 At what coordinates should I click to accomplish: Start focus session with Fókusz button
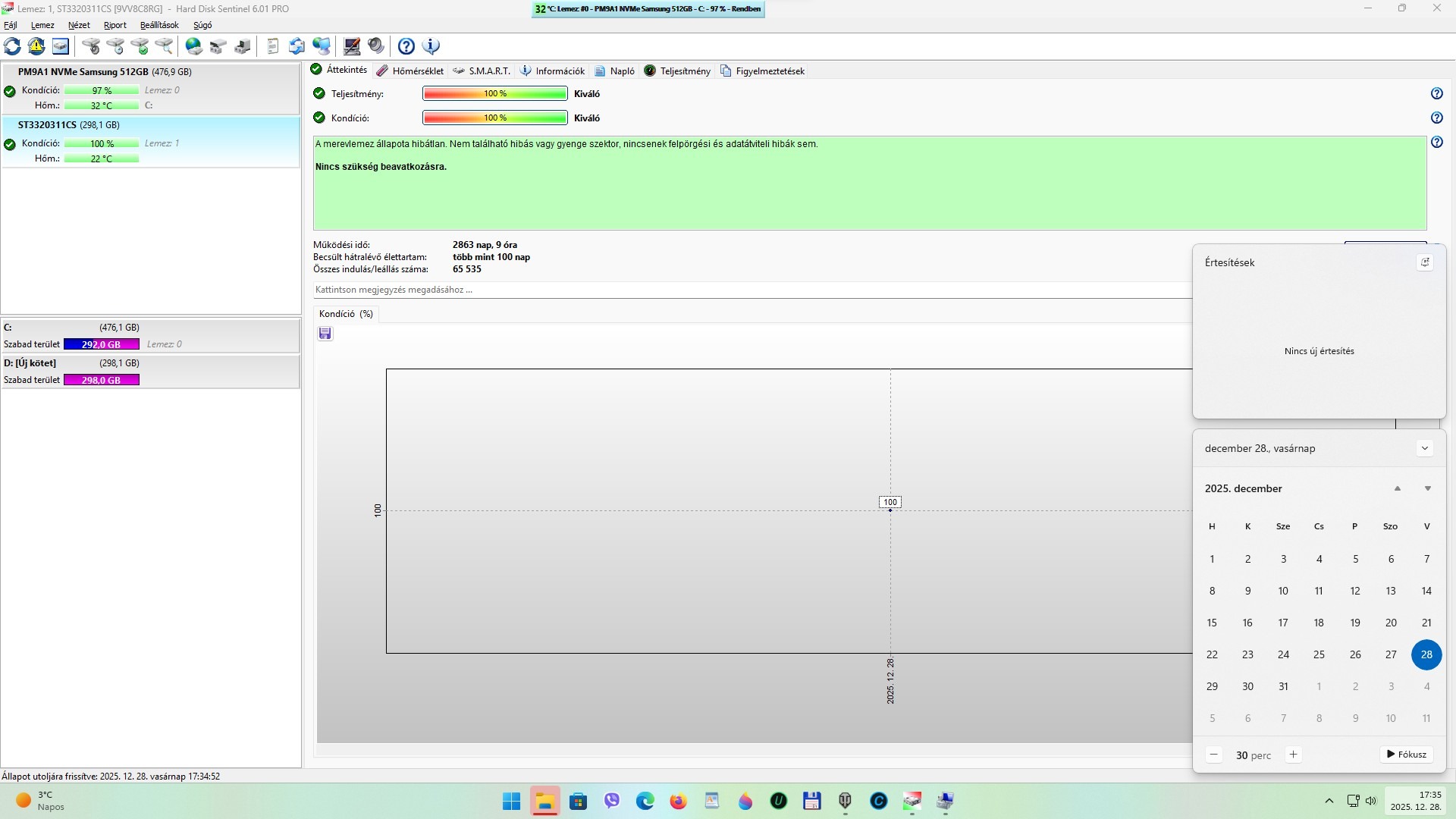(1406, 755)
